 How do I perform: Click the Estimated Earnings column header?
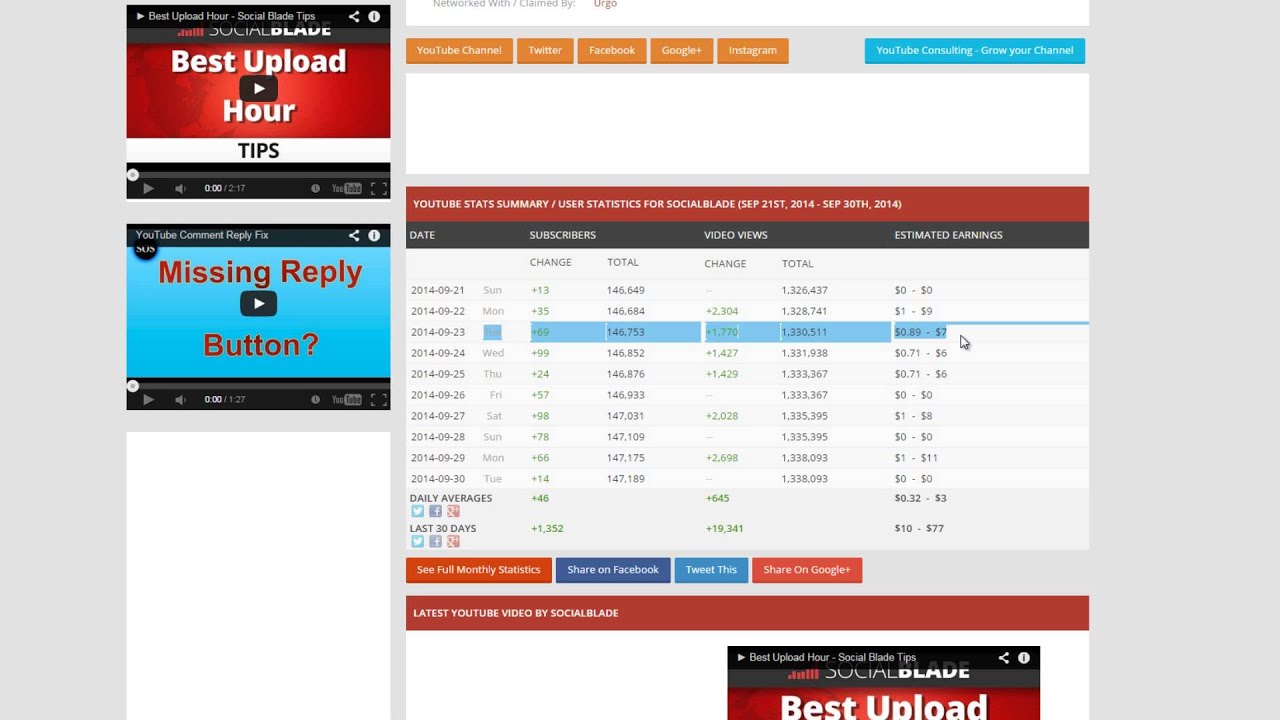pos(948,235)
